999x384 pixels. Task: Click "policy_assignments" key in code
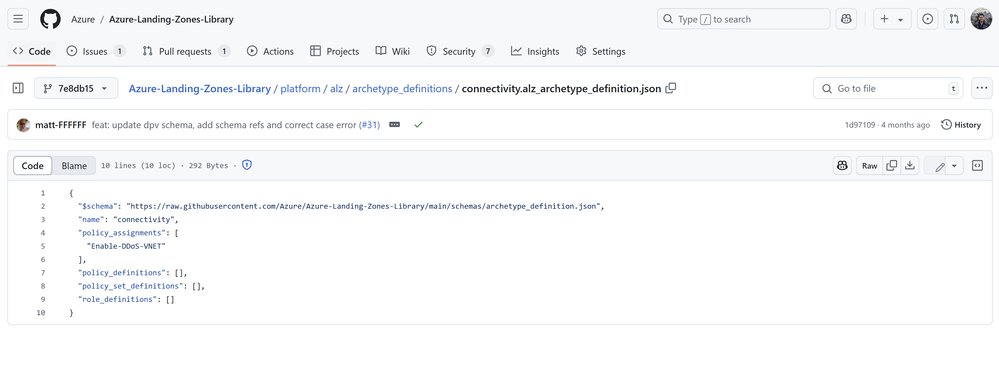[x=123, y=232]
